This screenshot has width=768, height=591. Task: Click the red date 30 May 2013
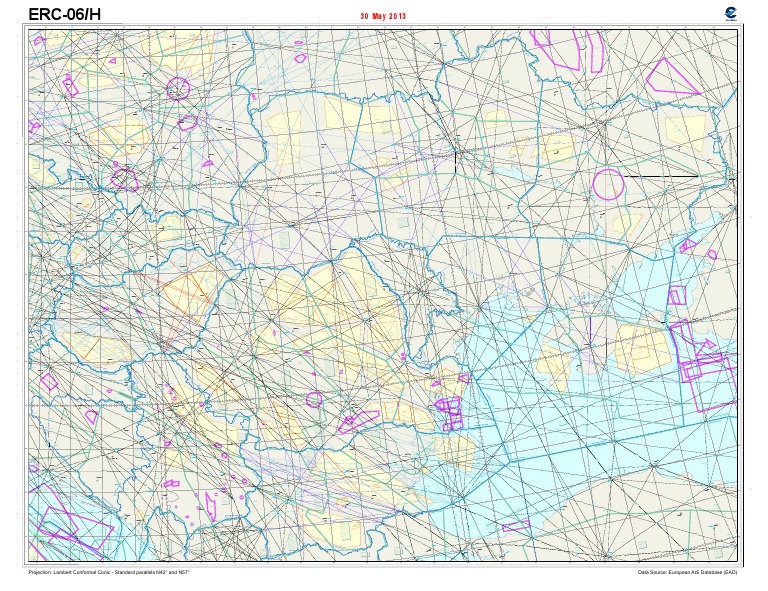coord(383,16)
